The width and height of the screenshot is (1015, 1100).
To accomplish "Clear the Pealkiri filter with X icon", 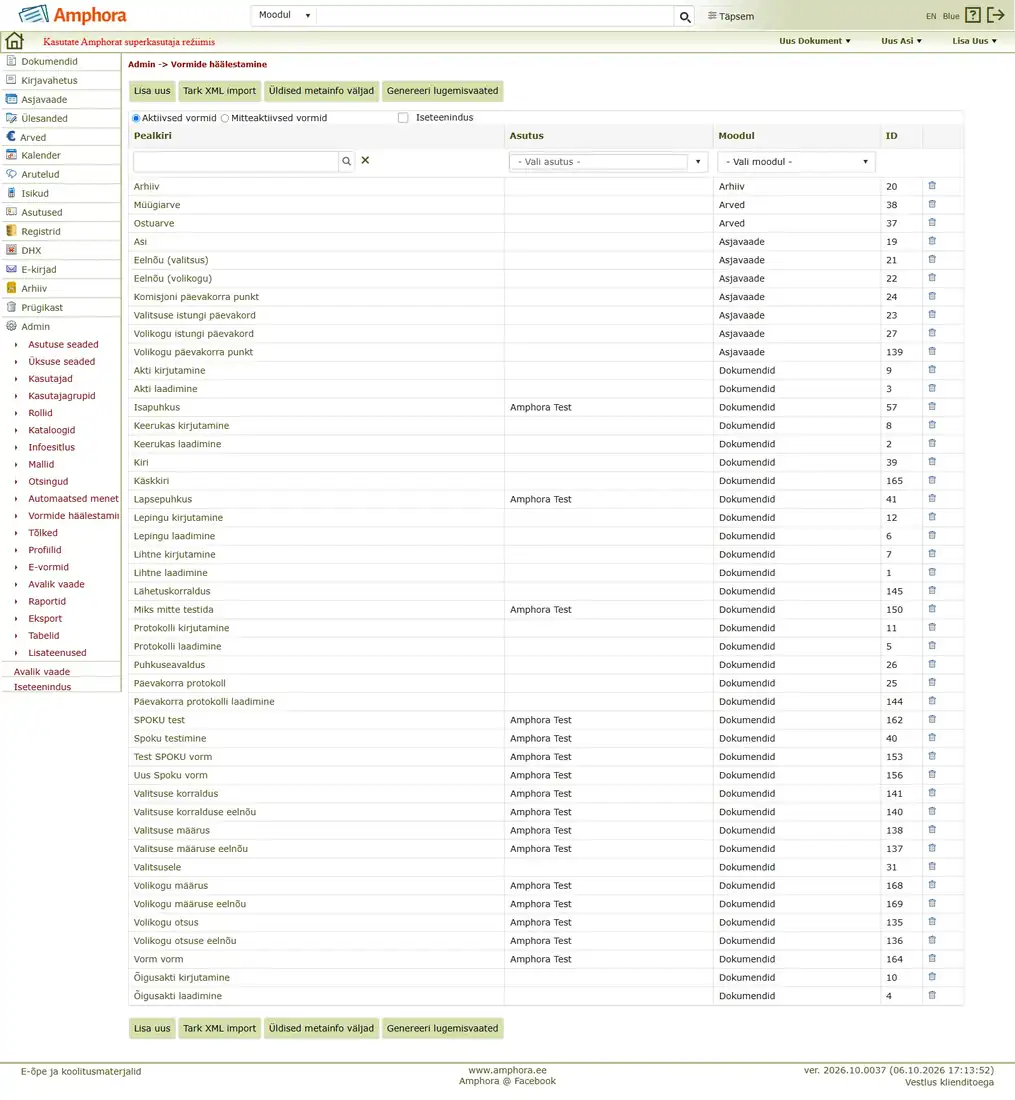I will coord(365,161).
